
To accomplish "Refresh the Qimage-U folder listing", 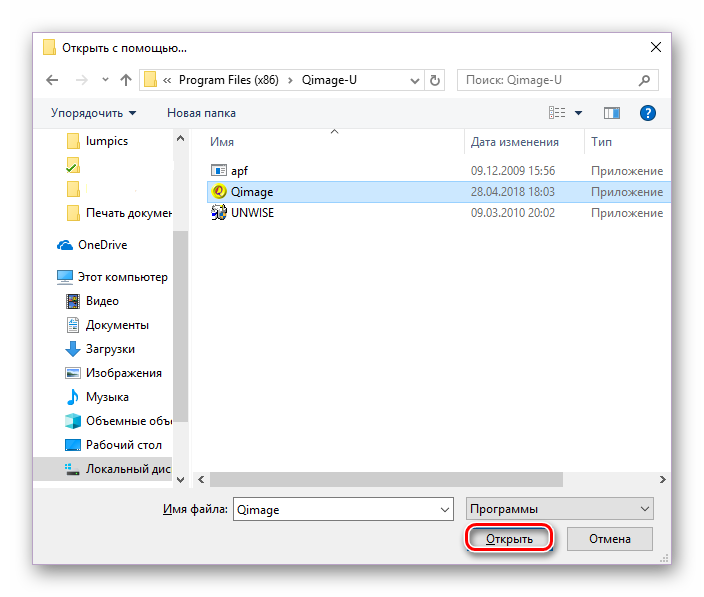I will click(x=434, y=80).
